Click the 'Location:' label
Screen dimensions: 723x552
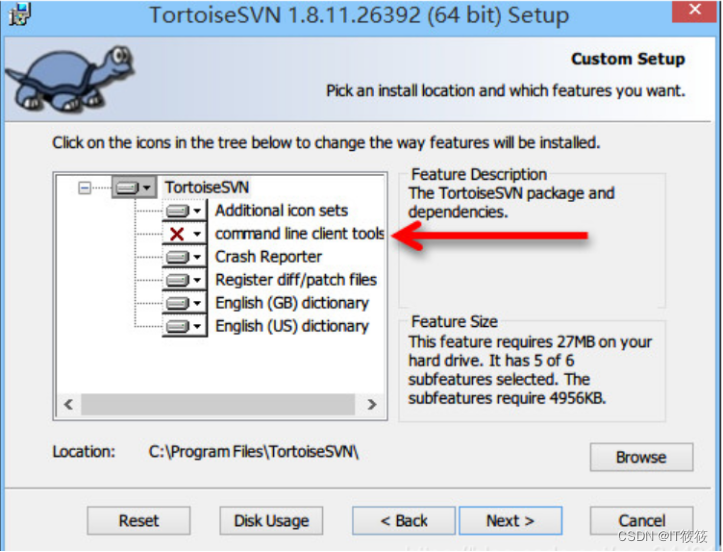click(83, 451)
